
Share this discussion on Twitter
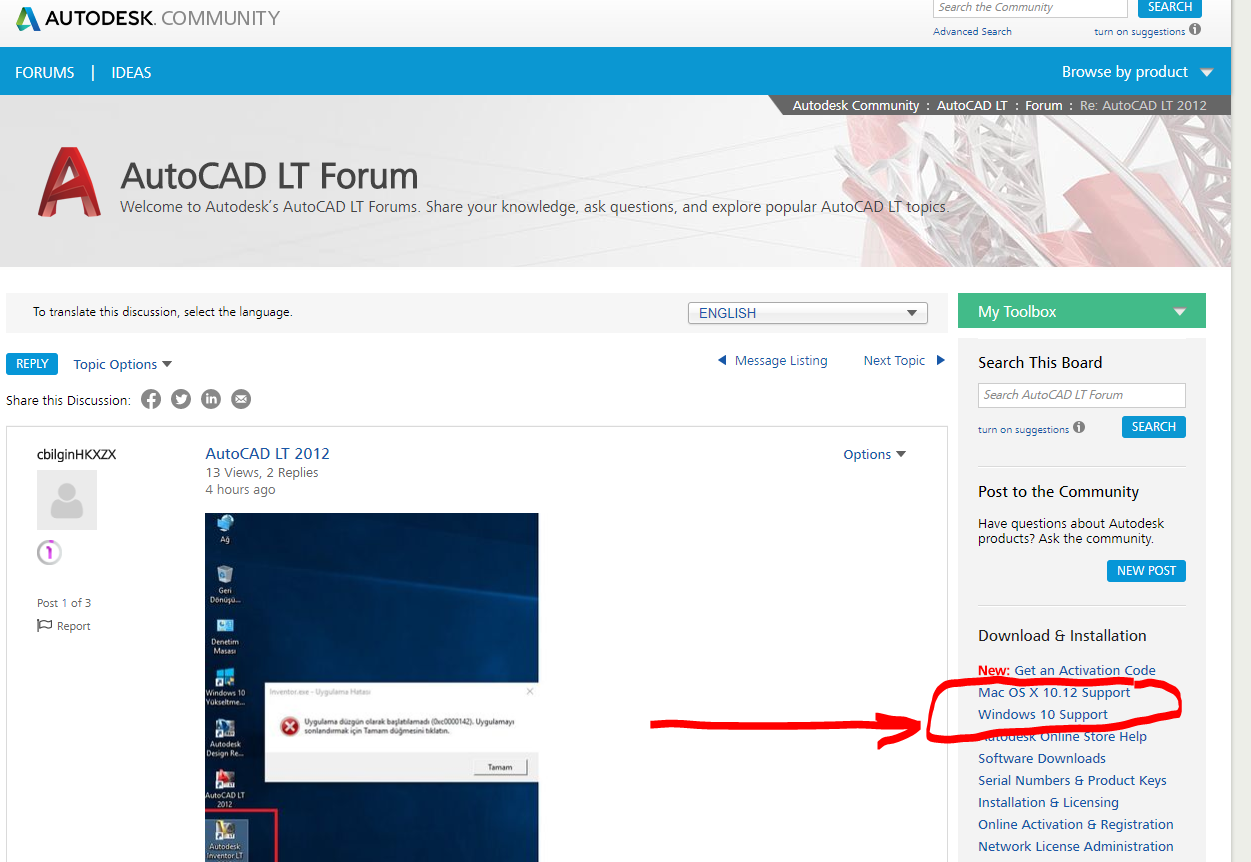[181, 399]
